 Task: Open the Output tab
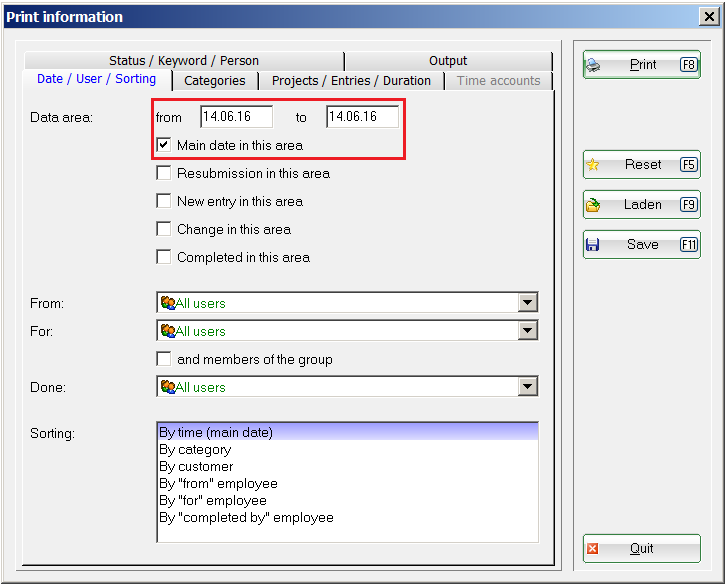(448, 61)
